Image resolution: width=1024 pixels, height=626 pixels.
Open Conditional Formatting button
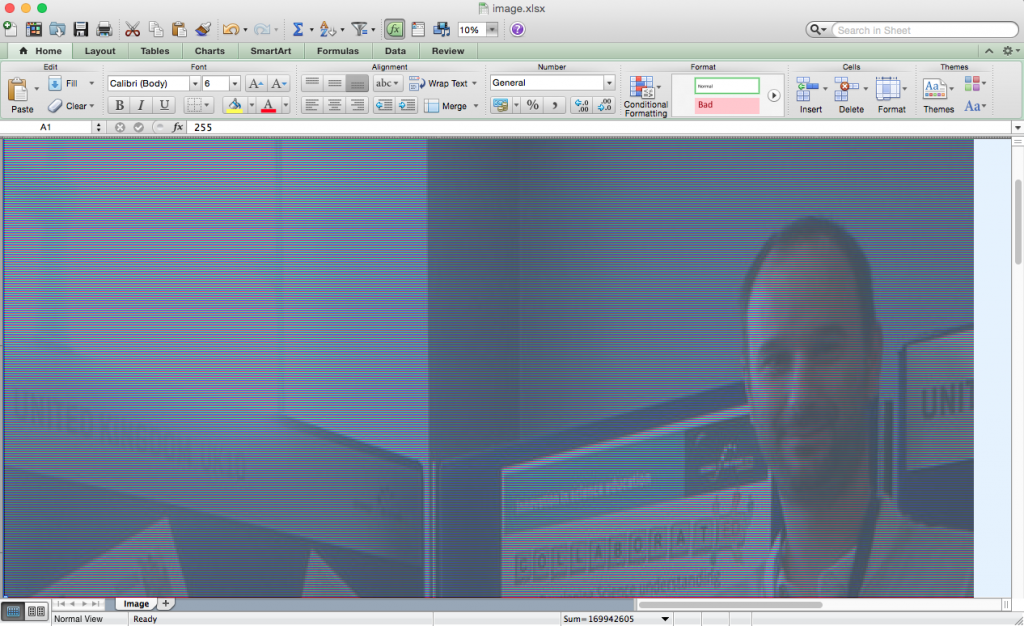[645, 96]
